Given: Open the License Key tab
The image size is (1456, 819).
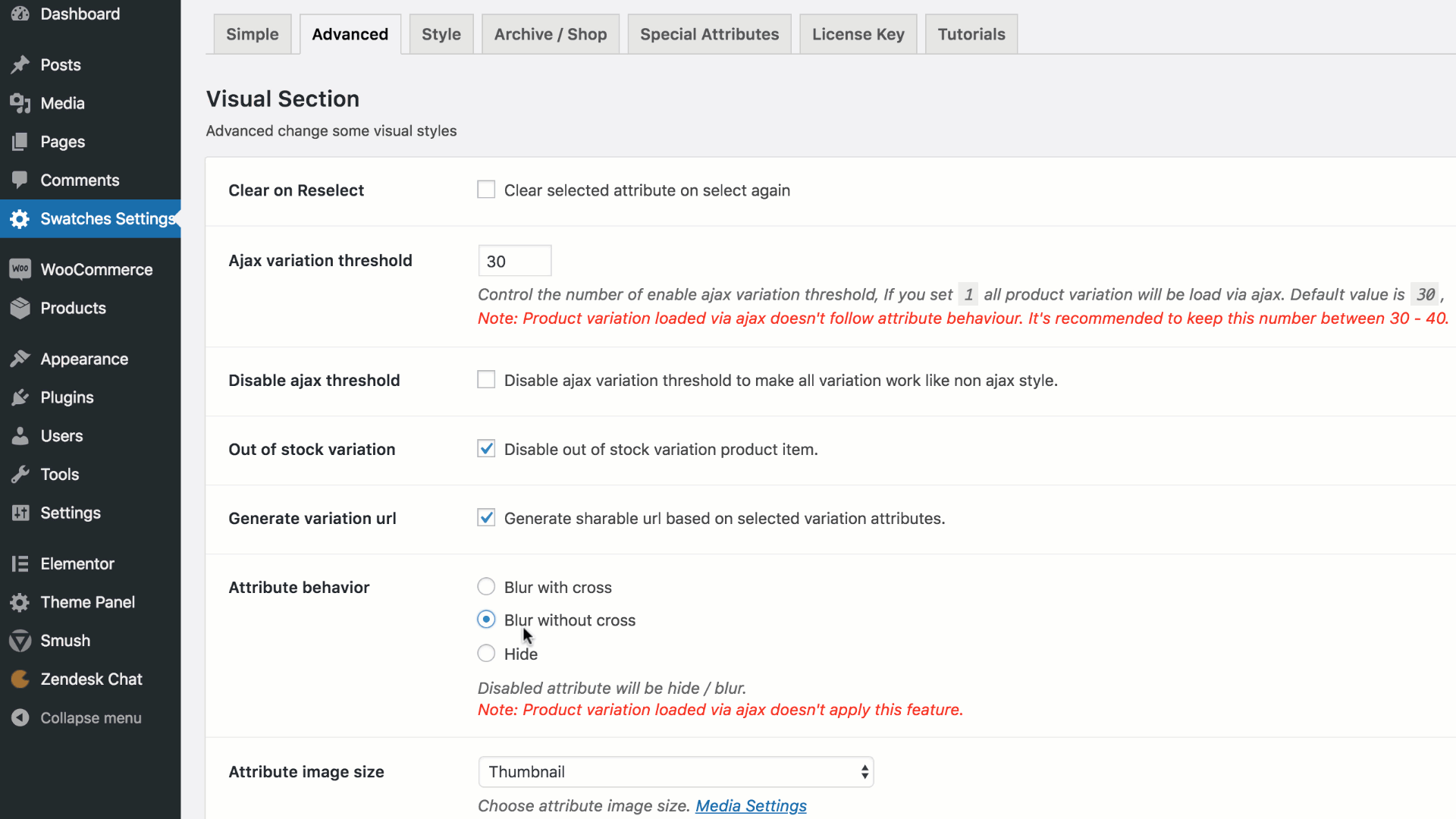Looking at the screenshot, I should click(858, 33).
